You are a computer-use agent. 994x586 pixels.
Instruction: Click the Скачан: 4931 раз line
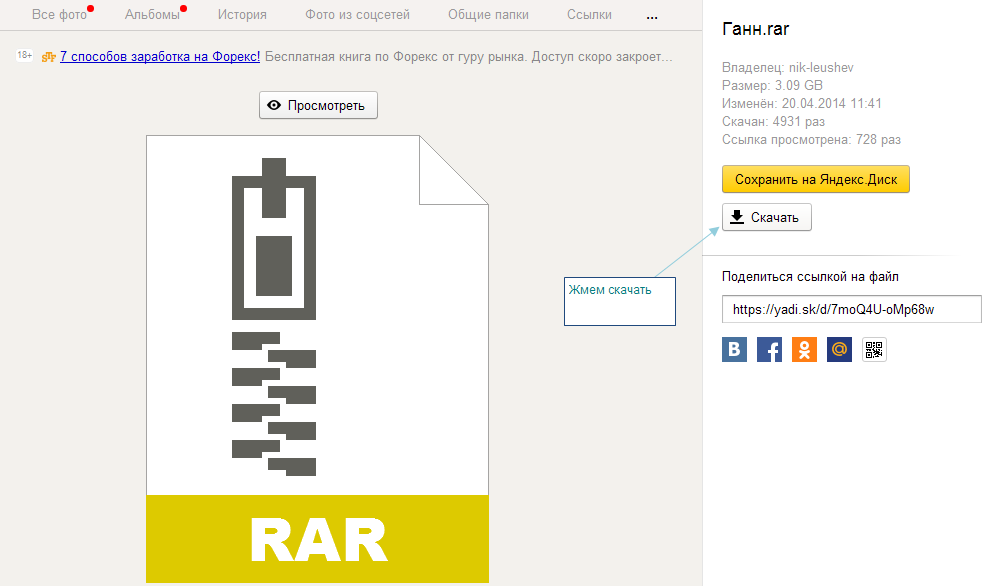773,121
